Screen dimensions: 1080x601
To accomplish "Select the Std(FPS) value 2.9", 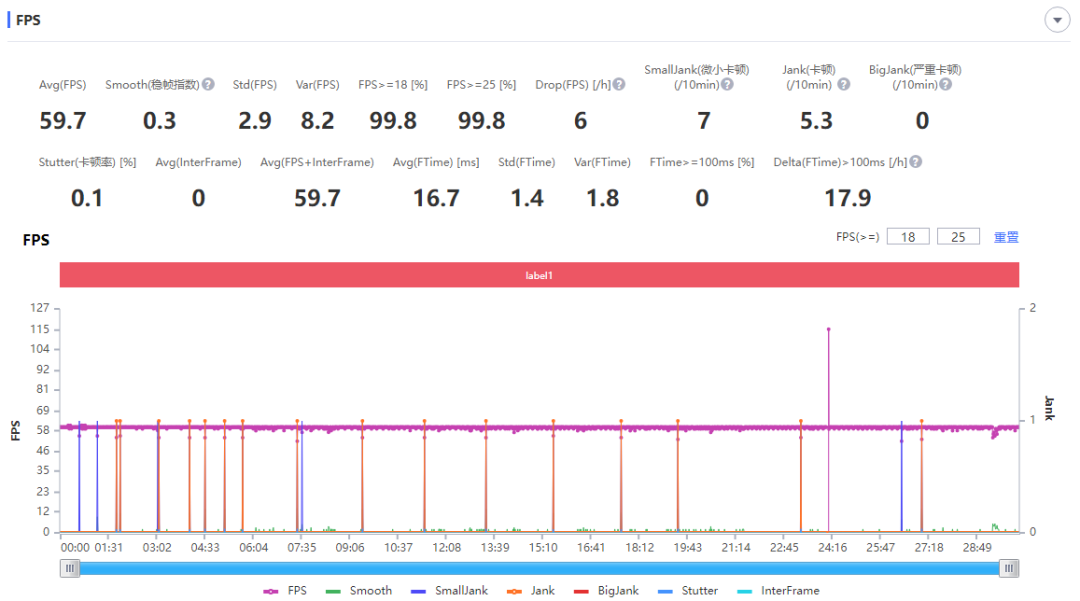I will (x=255, y=121).
